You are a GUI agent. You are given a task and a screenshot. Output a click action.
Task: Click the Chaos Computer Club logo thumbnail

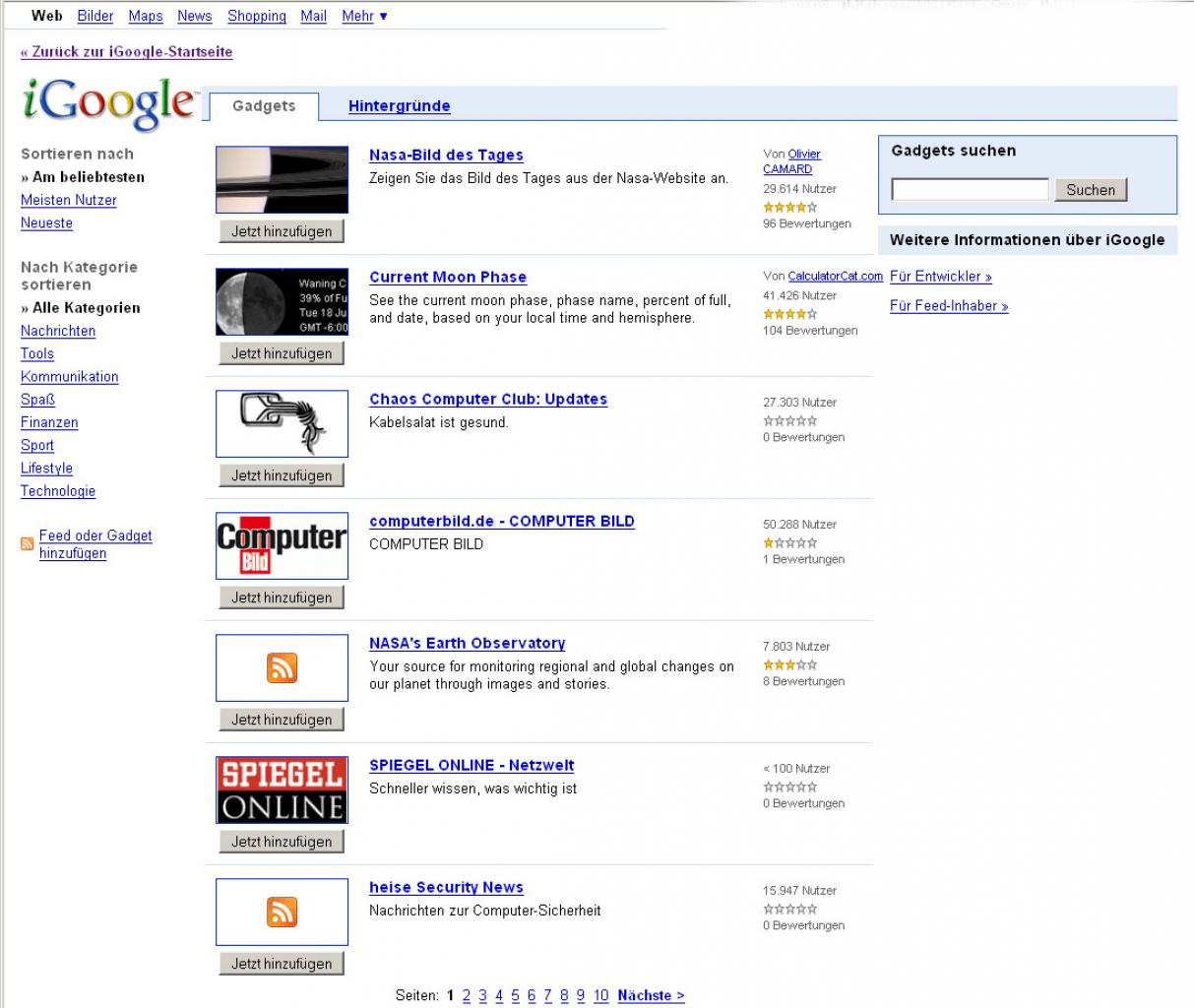[x=282, y=423]
